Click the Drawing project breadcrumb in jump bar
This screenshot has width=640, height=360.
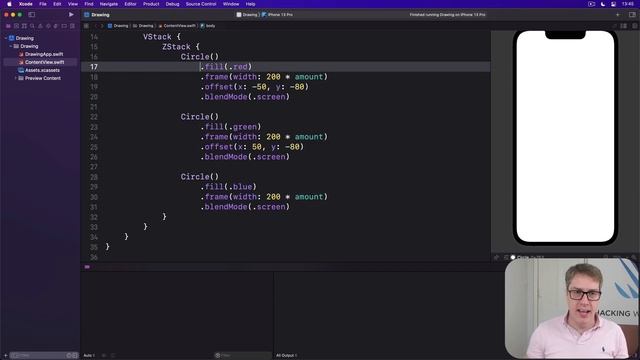pyautogui.click(x=118, y=26)
